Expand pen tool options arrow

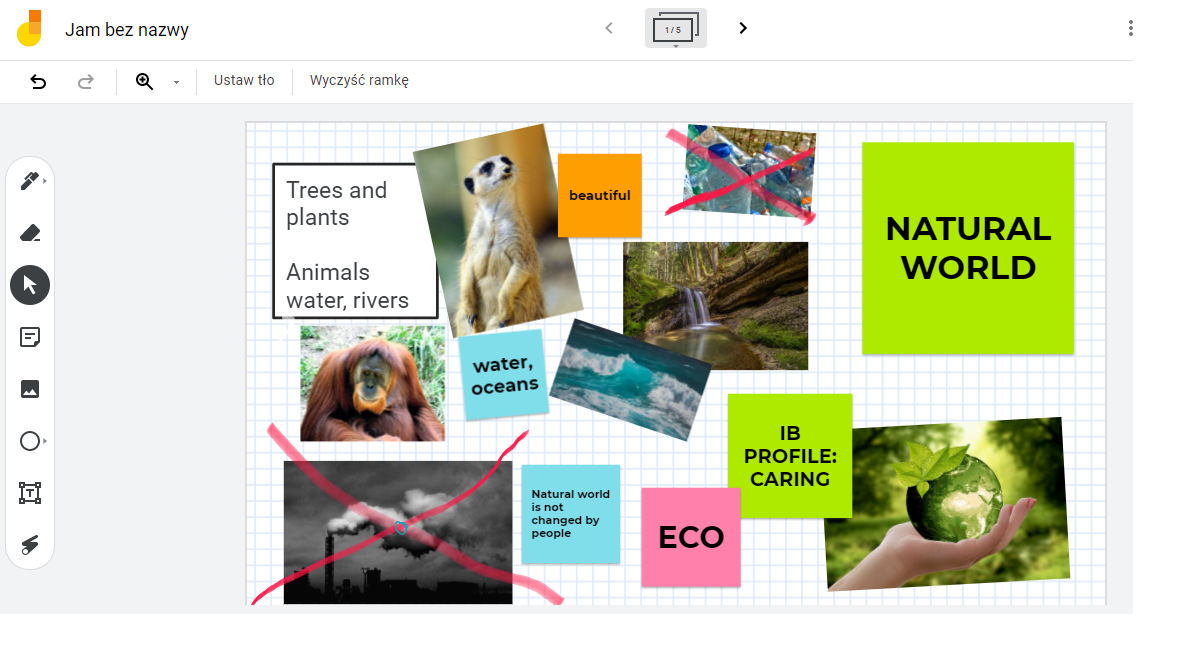tap(45, 181)
